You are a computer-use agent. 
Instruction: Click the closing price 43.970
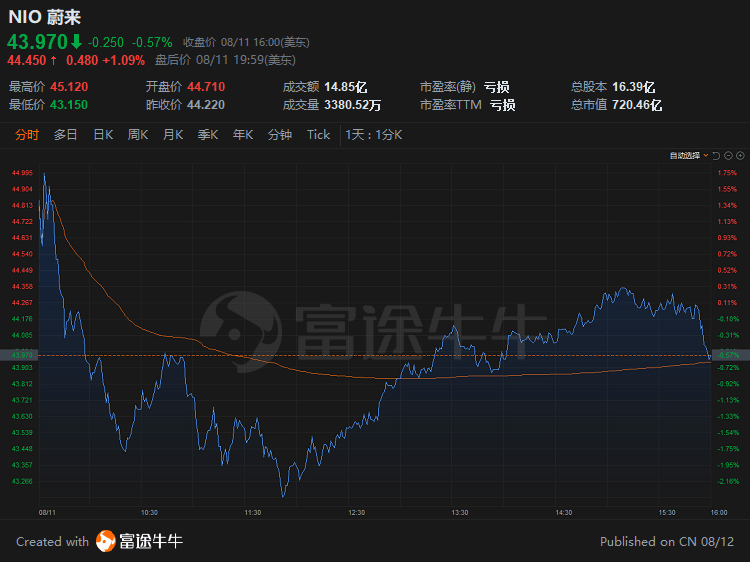pyautogui.click(x=38, y=42)
